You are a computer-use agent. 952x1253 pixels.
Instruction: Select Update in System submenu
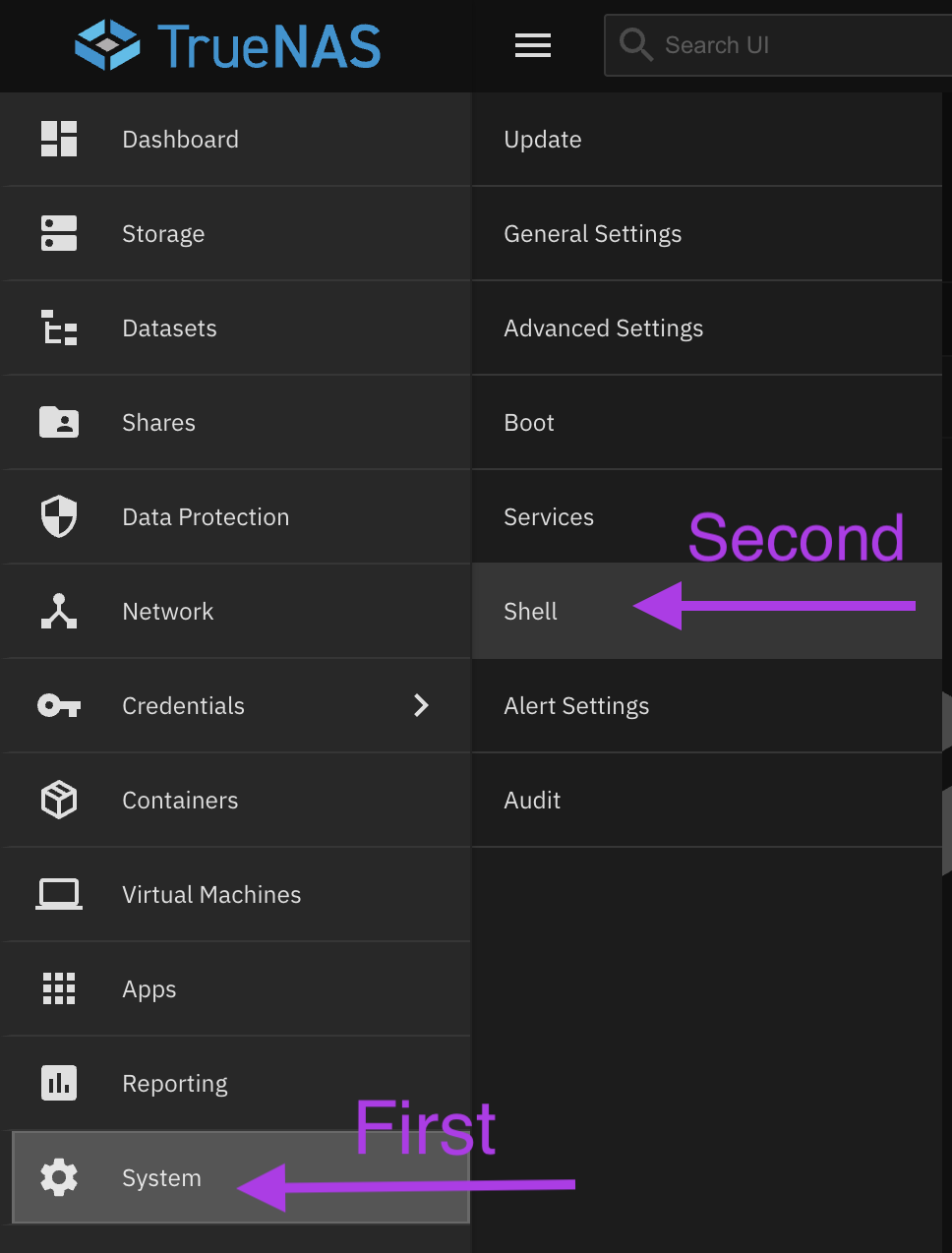point(543,140)
